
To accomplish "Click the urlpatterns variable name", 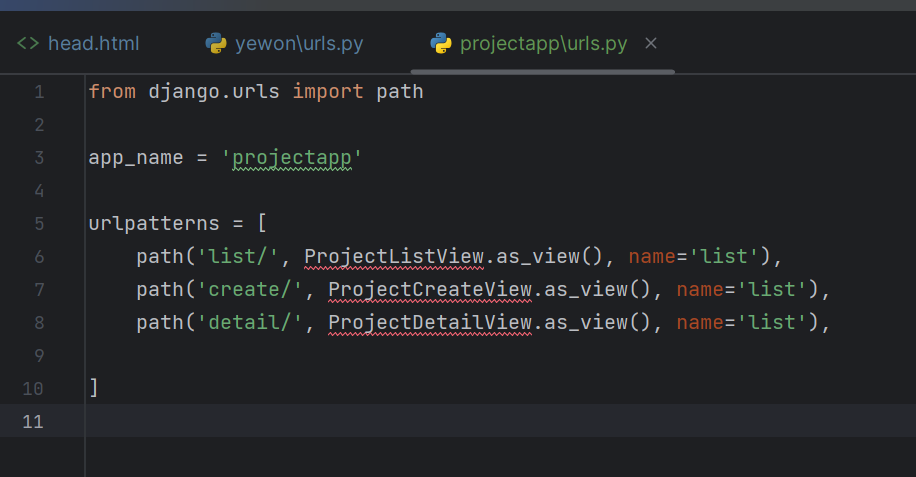I will click(x=154, y=224).
